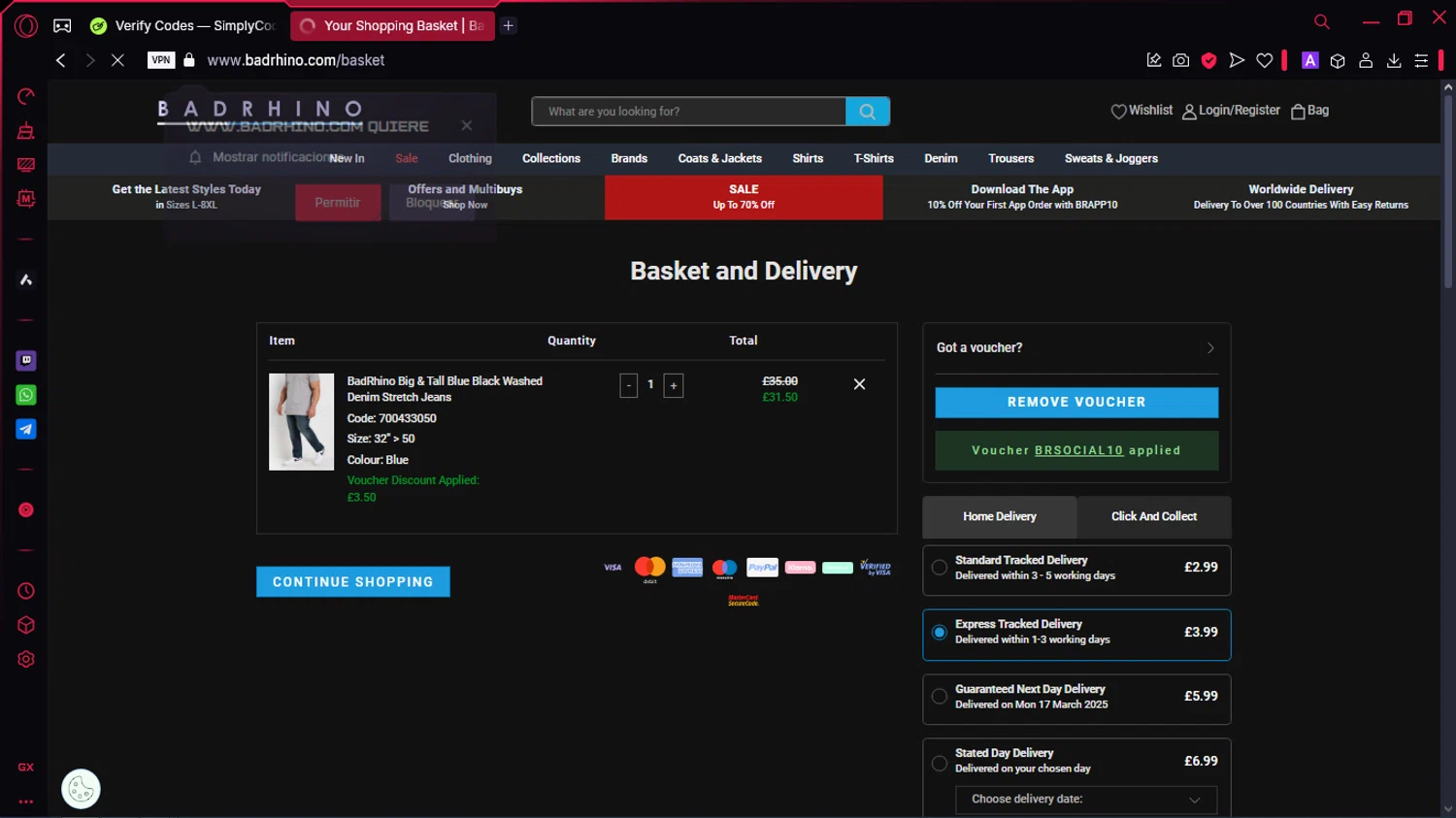Open cookie preferences round icon
The height and width of the screenshot is (818, 1456).
click(81, 789)
